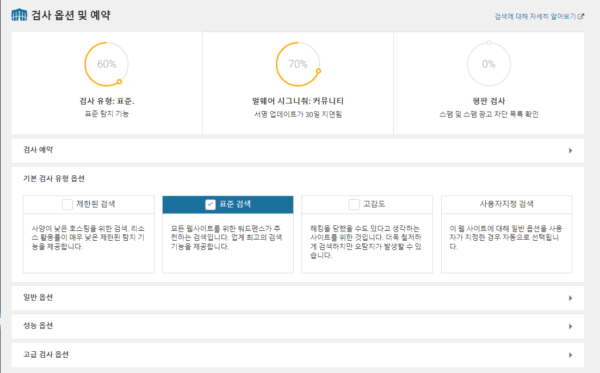Click the arrow on the '성능 옵션' row
The height and width of the screenshot is (373, 600).
pyautogui.click(x=570, y=326)
